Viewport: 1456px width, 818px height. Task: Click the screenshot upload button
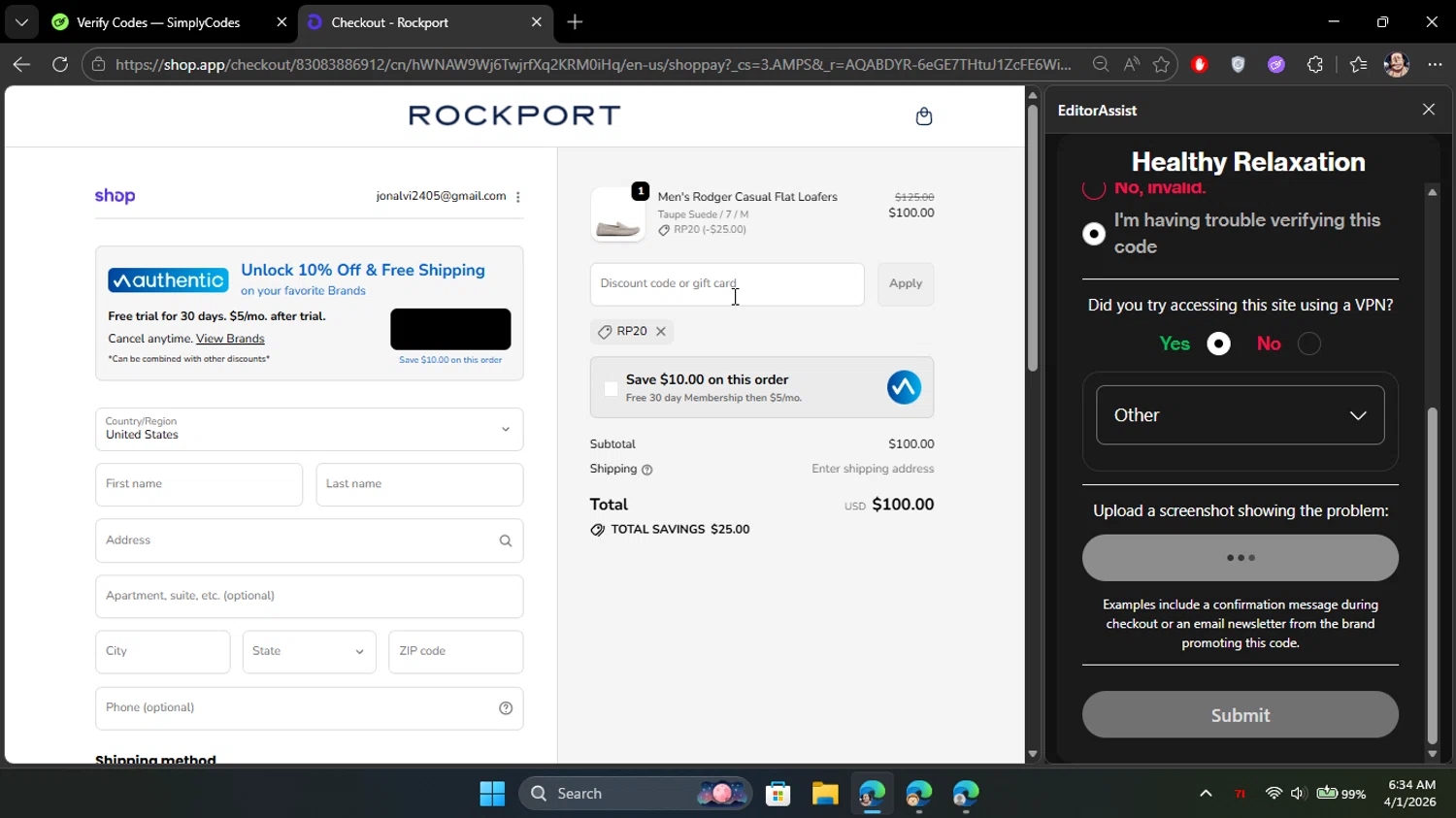click(1241, 558)
